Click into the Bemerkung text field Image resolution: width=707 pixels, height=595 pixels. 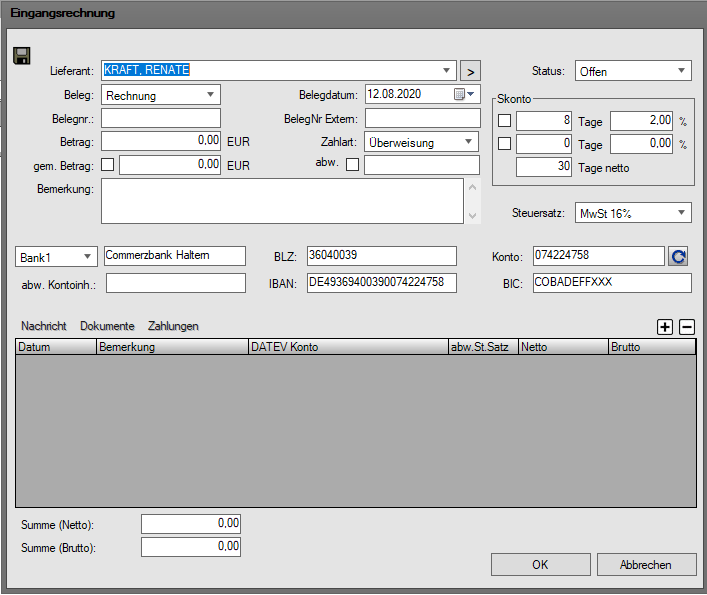tap(282, 201)
